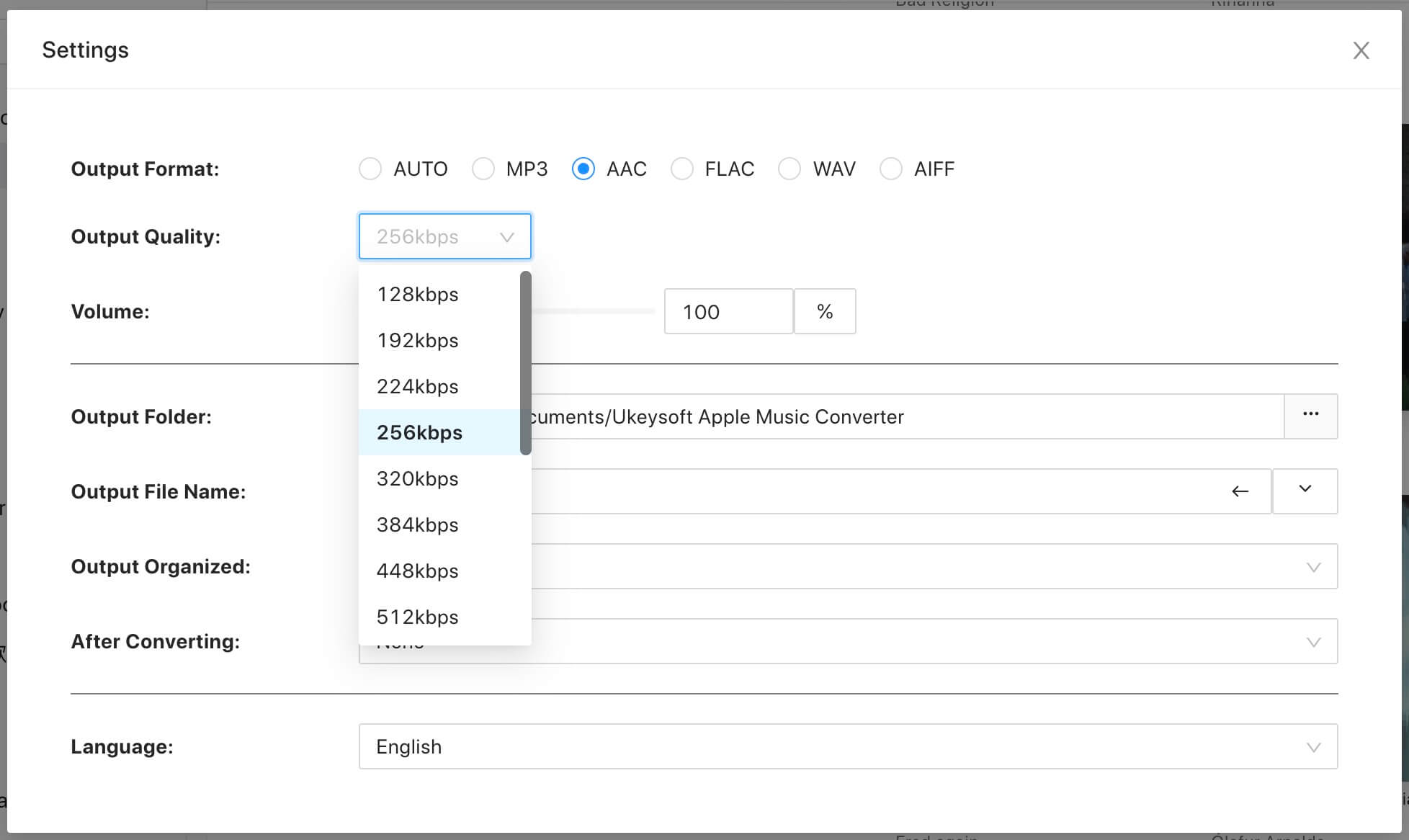Select the AUTO output format radio button
1409x840 pixels.
(x=370, y=168)
